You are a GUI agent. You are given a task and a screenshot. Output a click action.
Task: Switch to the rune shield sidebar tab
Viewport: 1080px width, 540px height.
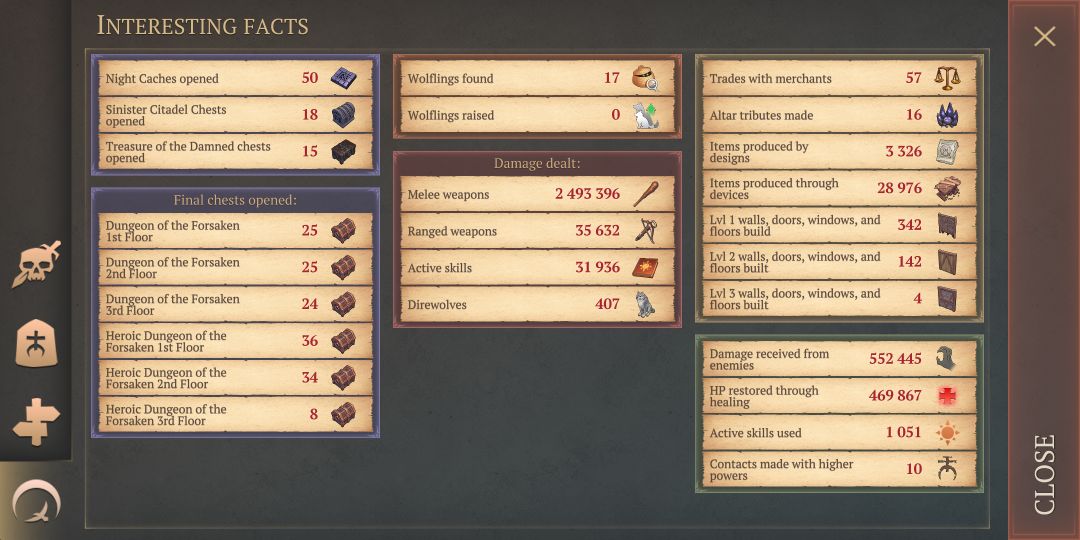[36, 343]
